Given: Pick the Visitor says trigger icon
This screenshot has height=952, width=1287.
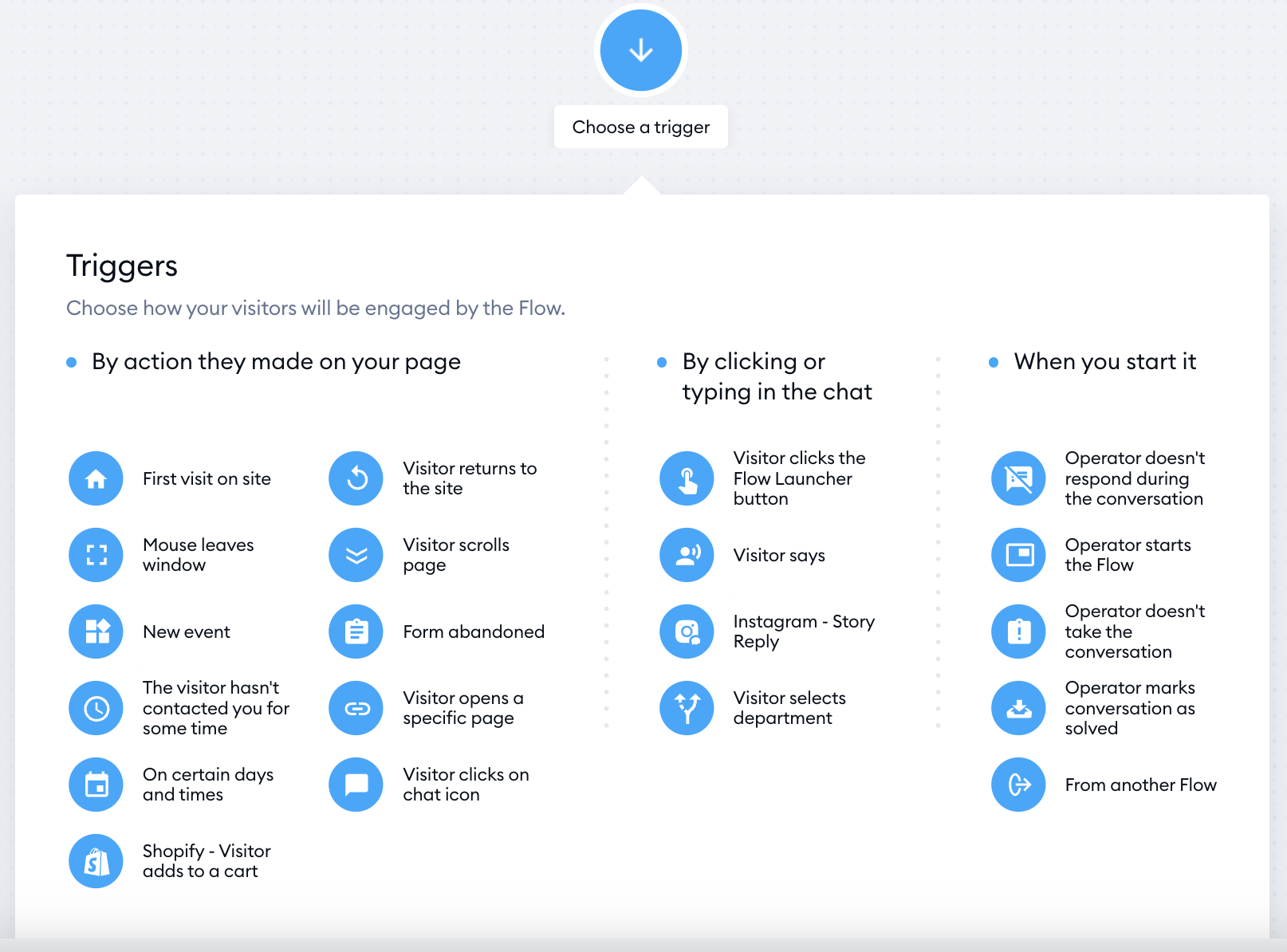Looking at the screenshot, I should (687, 555).
